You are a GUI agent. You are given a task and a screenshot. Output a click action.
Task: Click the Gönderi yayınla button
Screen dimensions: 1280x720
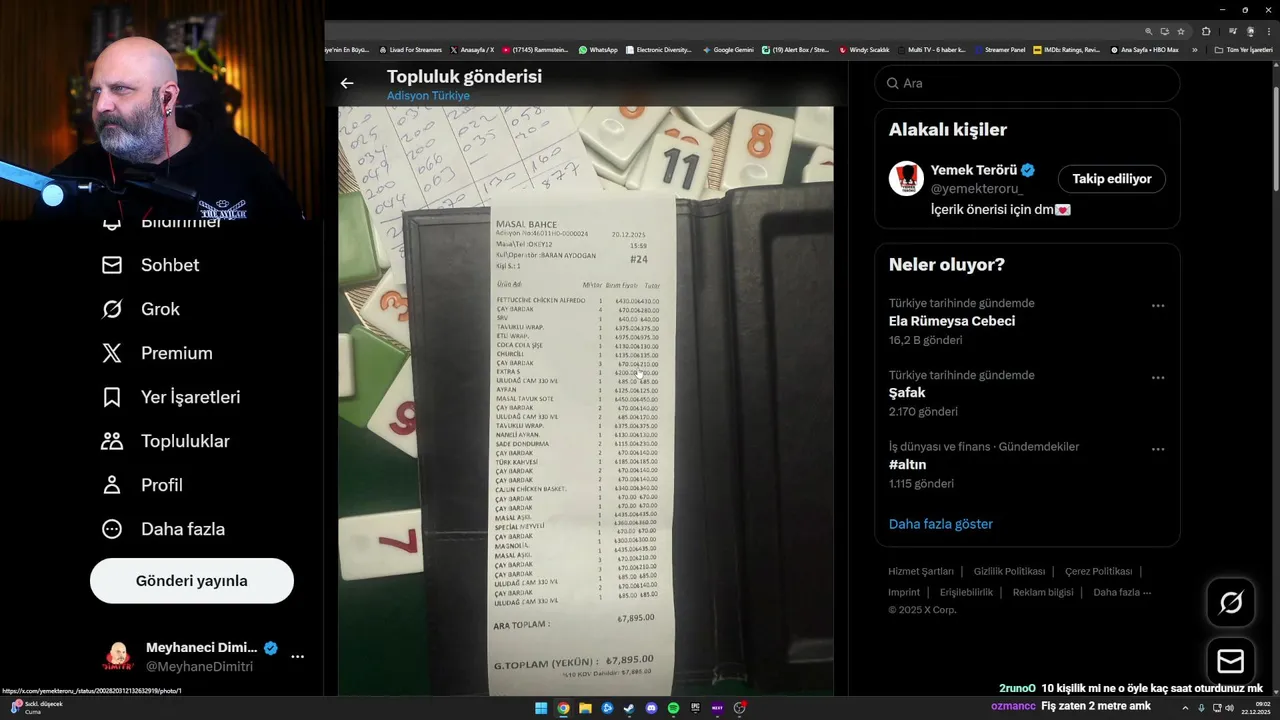pyautogui.click(x=192, y=581)
